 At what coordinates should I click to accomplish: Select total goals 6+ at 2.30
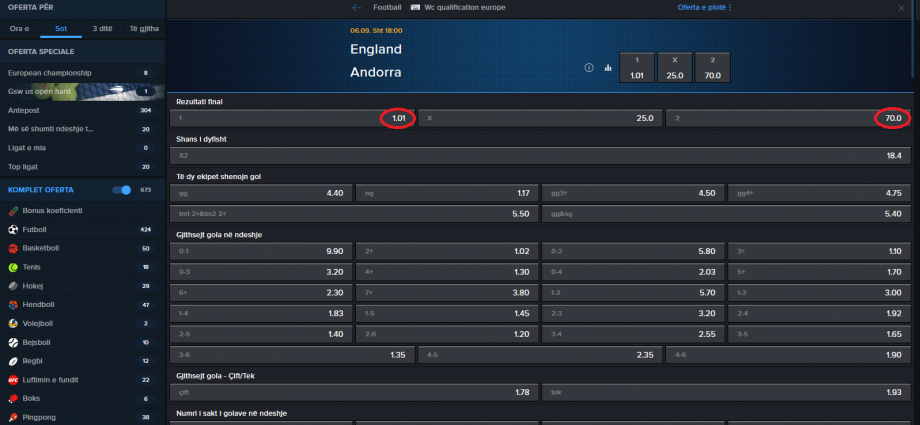[x=261, y=293]
